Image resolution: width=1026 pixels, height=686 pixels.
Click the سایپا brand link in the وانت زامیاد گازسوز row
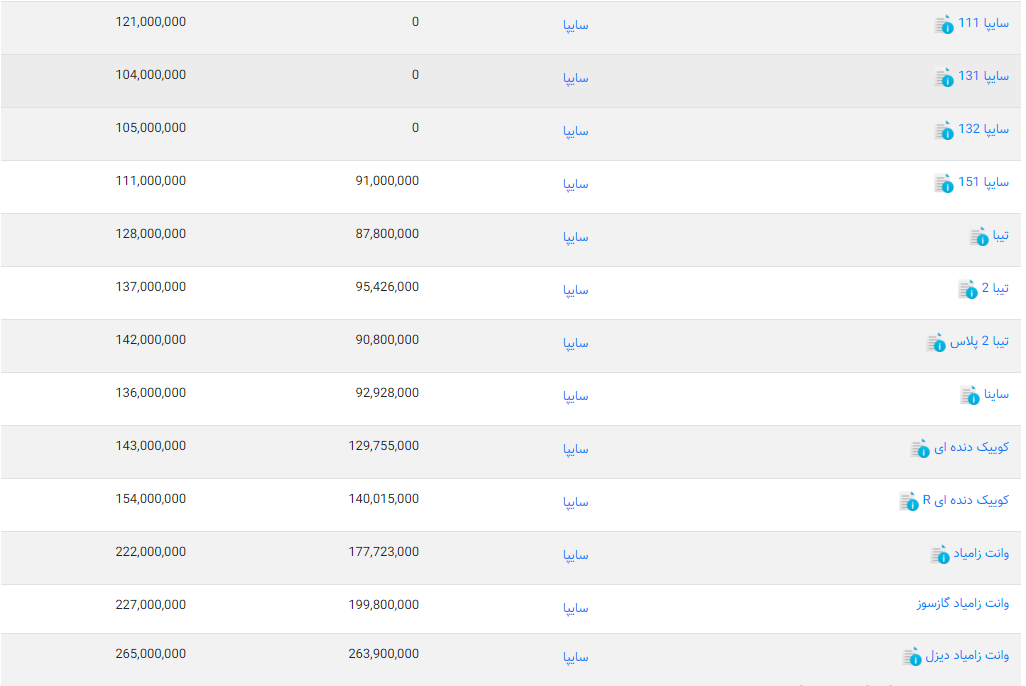point(576,608)
